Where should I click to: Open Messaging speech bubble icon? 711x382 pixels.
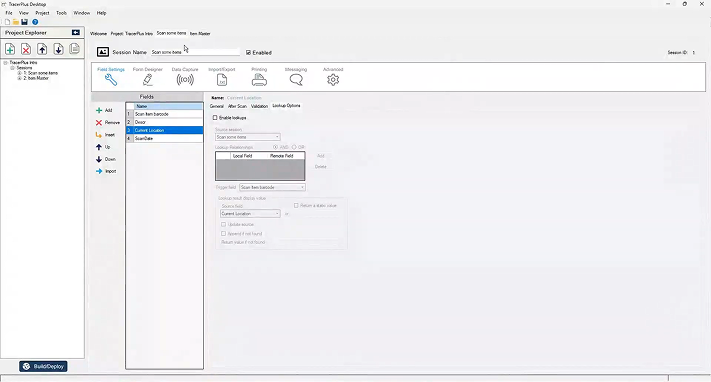(x=296, y=80)
